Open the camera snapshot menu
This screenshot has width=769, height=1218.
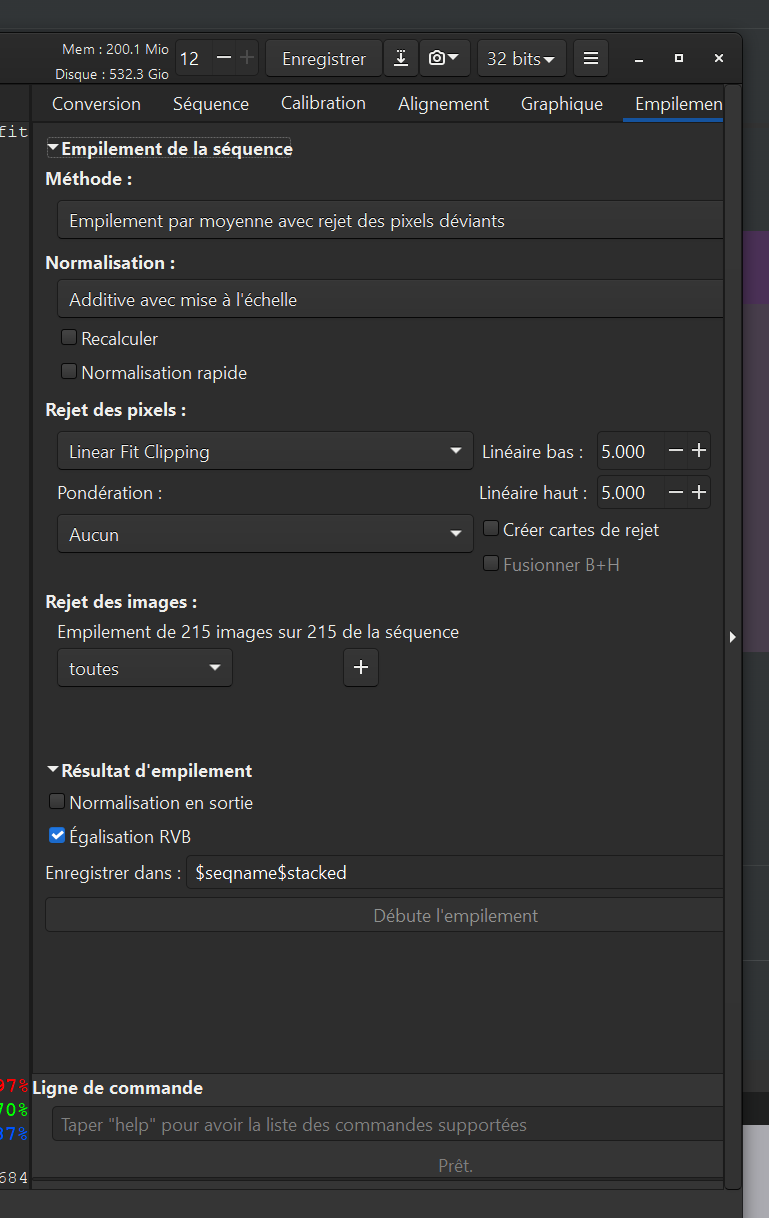(x=444, y=59)
